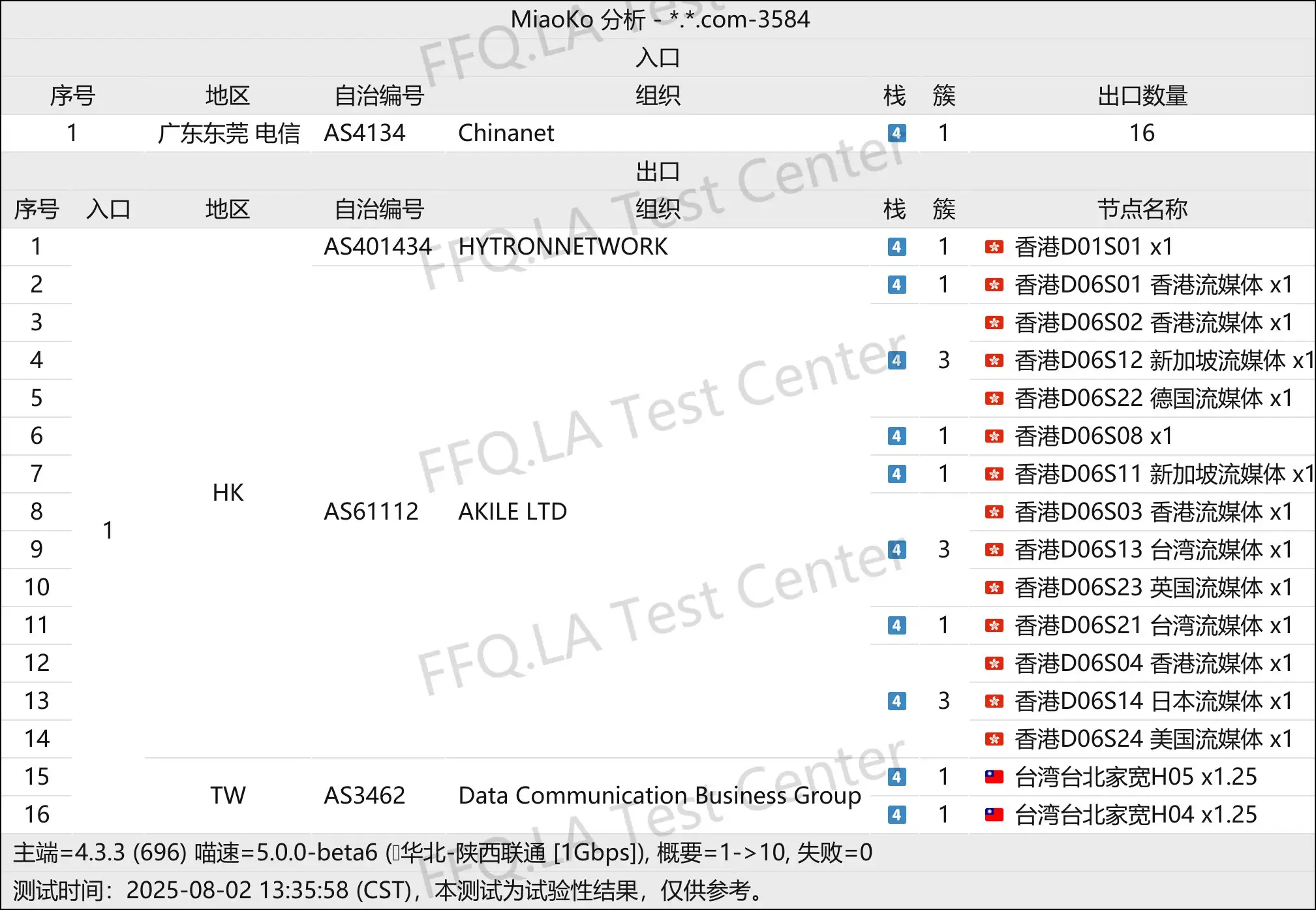The height and width of the screenshot is (910, 1316).
Task: Click the 出口 section header
Action: pyautogui.click(x=658, y=172)
